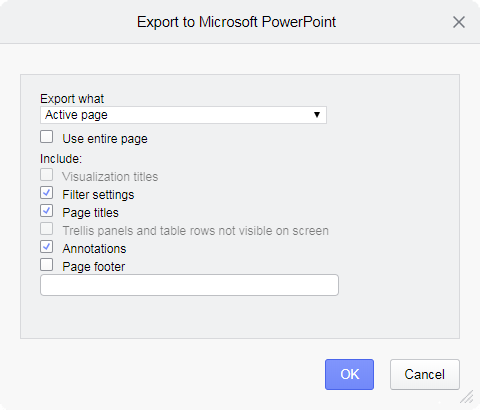
Task: Click the page footer text field
Action: pos(189,285)
